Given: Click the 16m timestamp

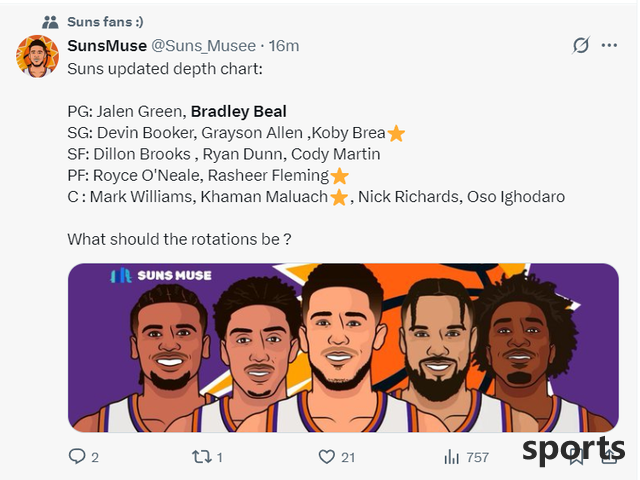Looking at the screenshot, I should 284,46.
